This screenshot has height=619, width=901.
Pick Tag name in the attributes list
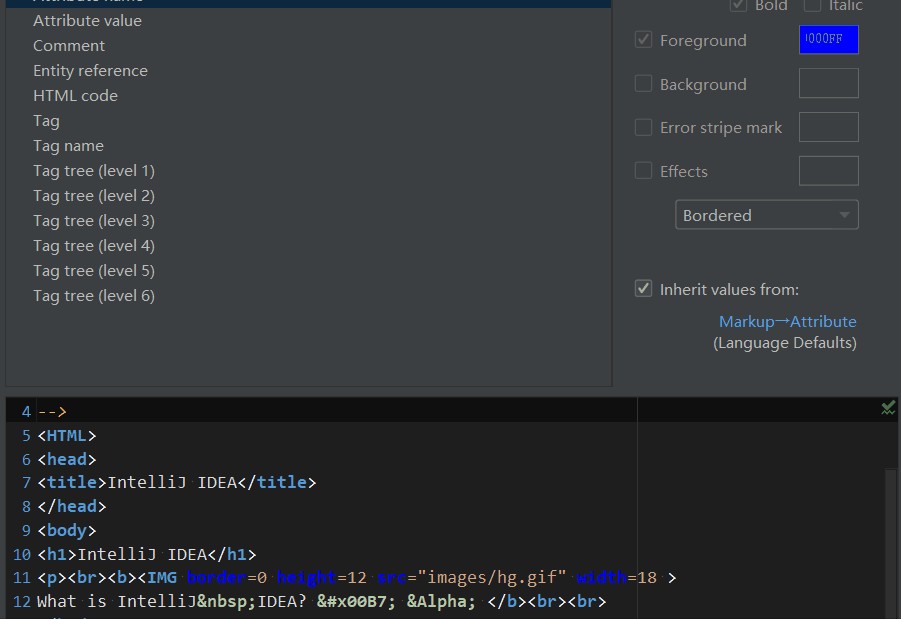tap(68, 145)
